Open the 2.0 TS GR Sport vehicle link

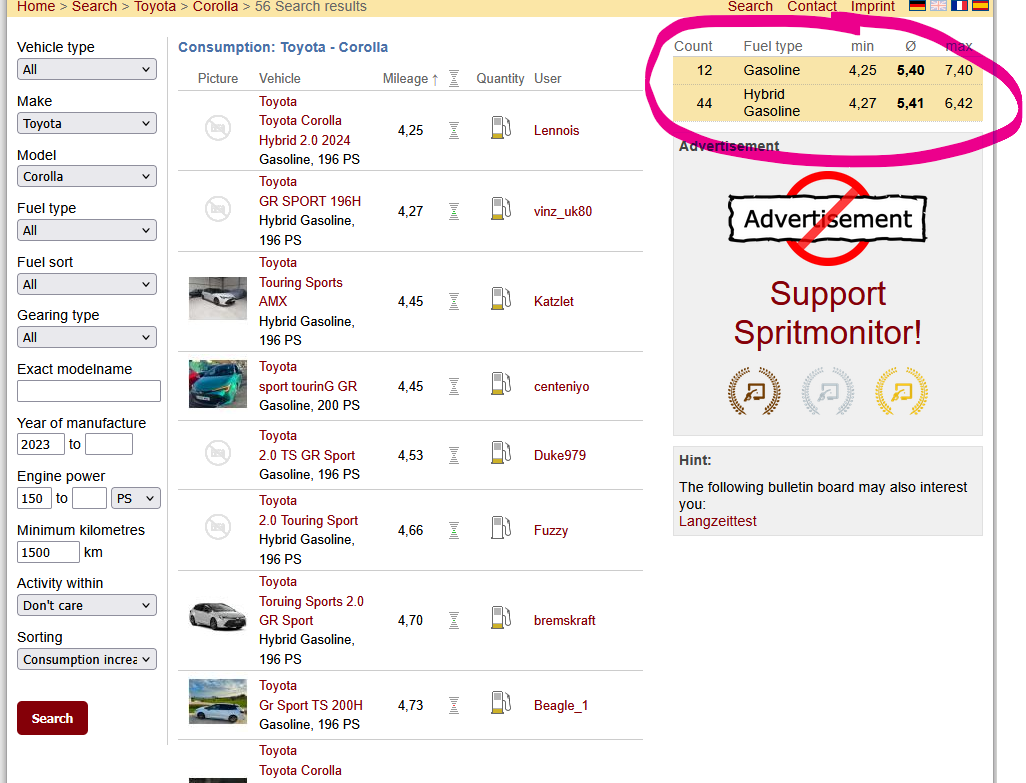307,455
